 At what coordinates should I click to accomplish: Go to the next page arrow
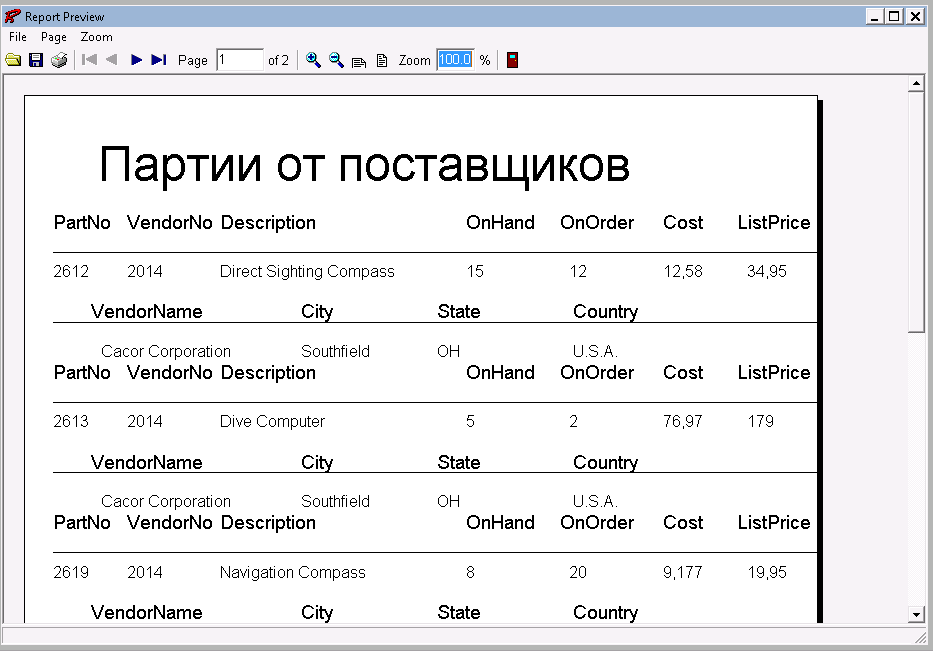(x=136, y=60)
